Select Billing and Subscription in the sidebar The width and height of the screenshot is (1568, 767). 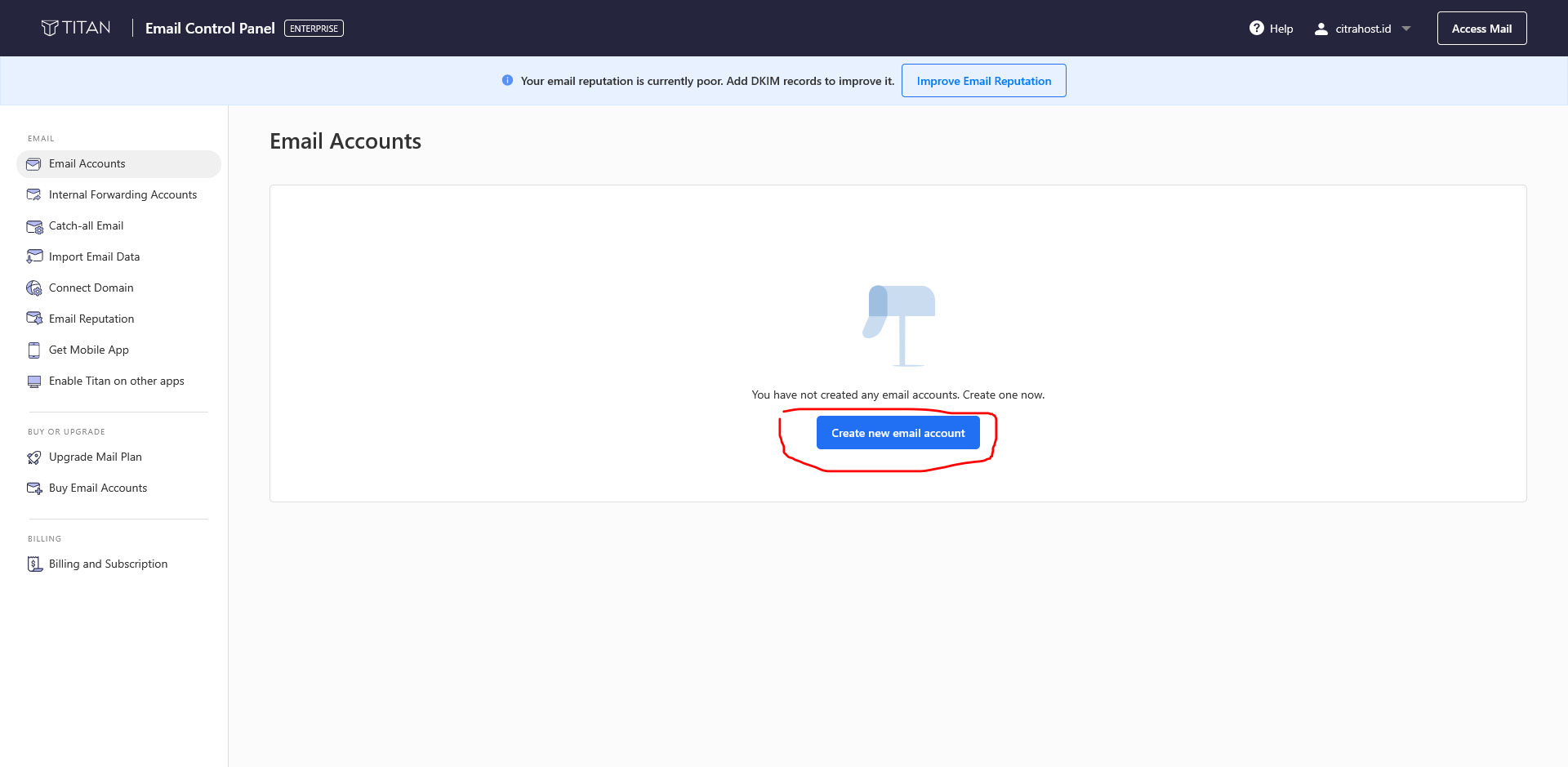coord(108,564)
